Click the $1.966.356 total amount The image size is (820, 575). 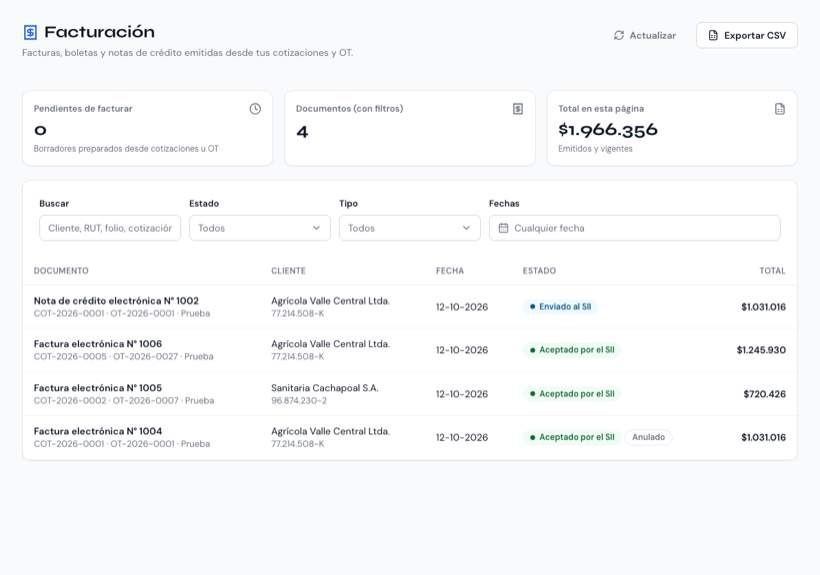pos(608,130)
